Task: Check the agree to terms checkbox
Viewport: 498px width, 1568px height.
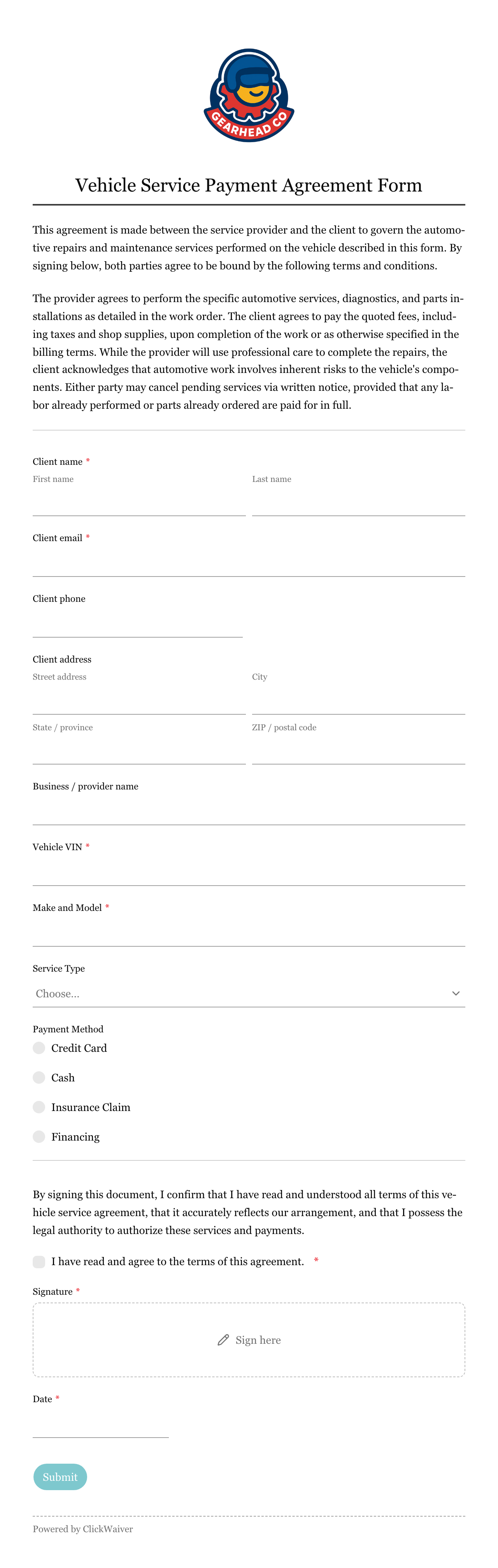Action: pos(39,1261)
